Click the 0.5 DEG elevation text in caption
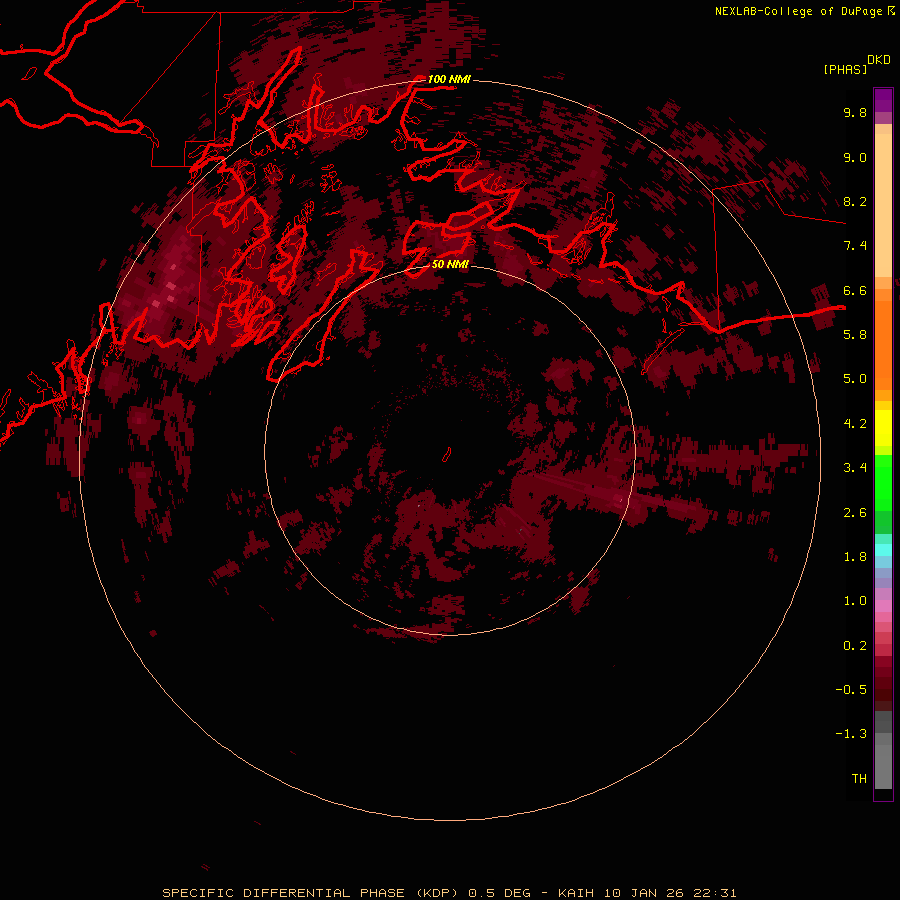900x900 pixels. tap(499, 893)
